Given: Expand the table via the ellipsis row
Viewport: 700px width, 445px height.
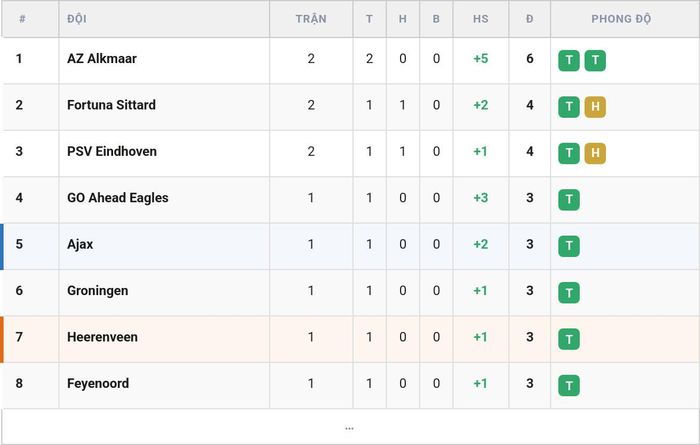Looking at the screenshot, I should [x=350, y=428].
